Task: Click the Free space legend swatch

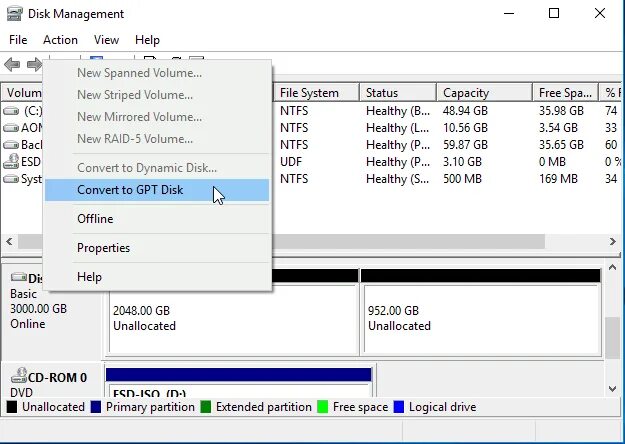Action: 322,407
